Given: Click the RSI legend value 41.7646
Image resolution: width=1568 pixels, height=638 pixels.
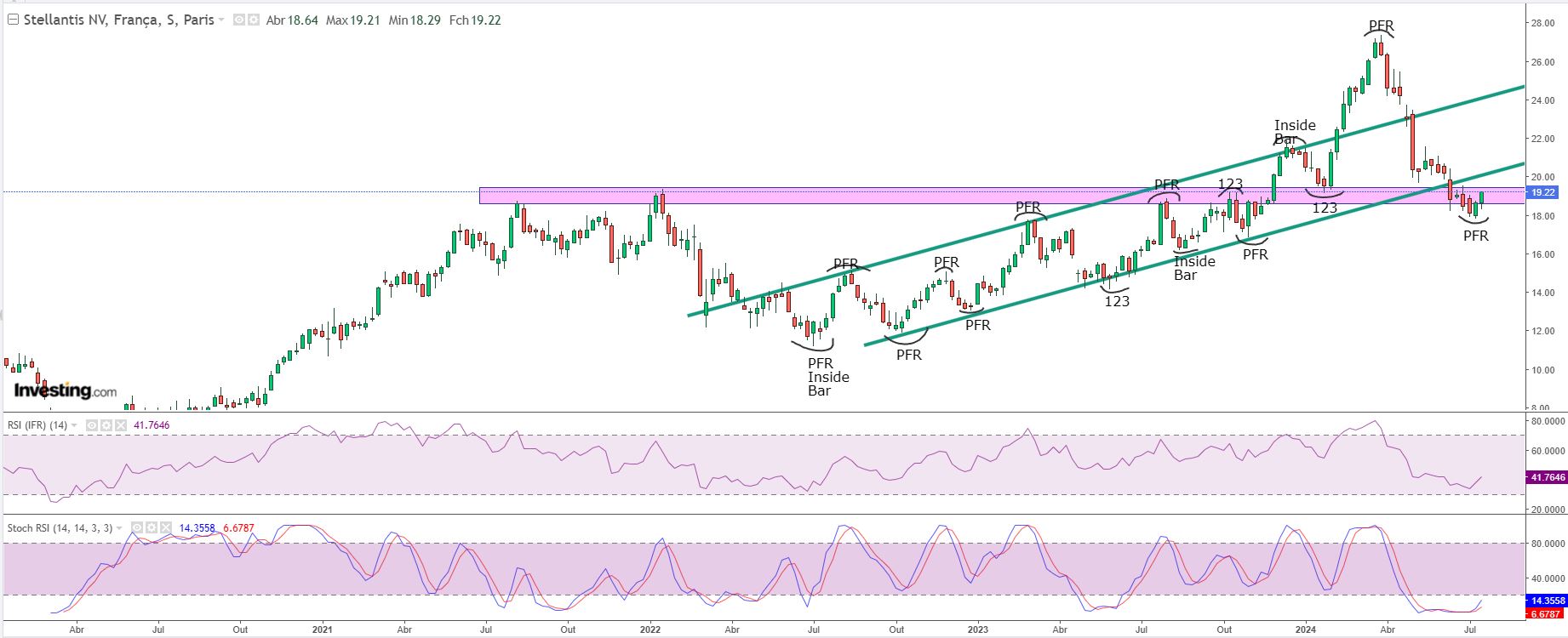Looking at the screenshot, I should (152, 425).
